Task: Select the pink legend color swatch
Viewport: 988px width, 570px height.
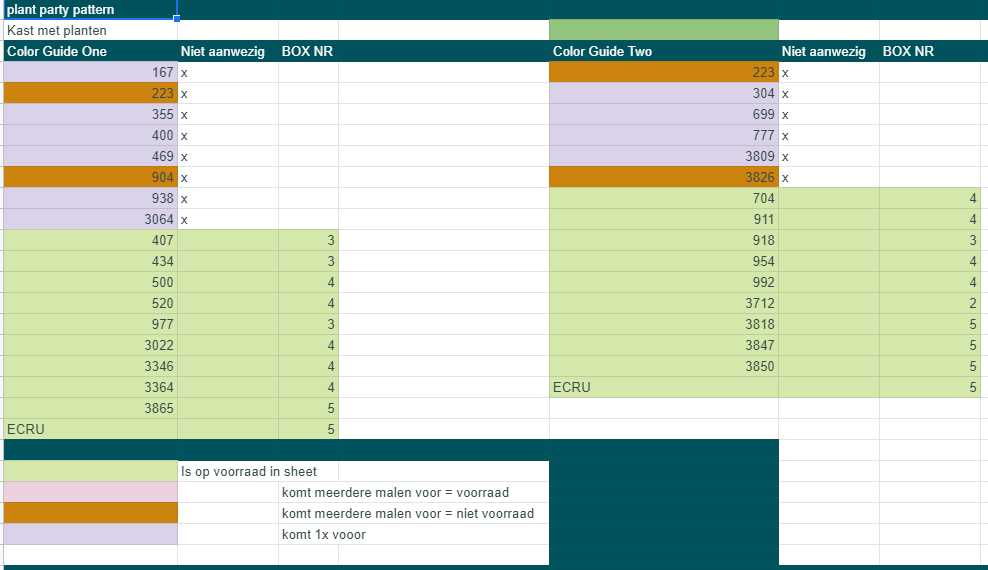Action: tap(90, 492)
